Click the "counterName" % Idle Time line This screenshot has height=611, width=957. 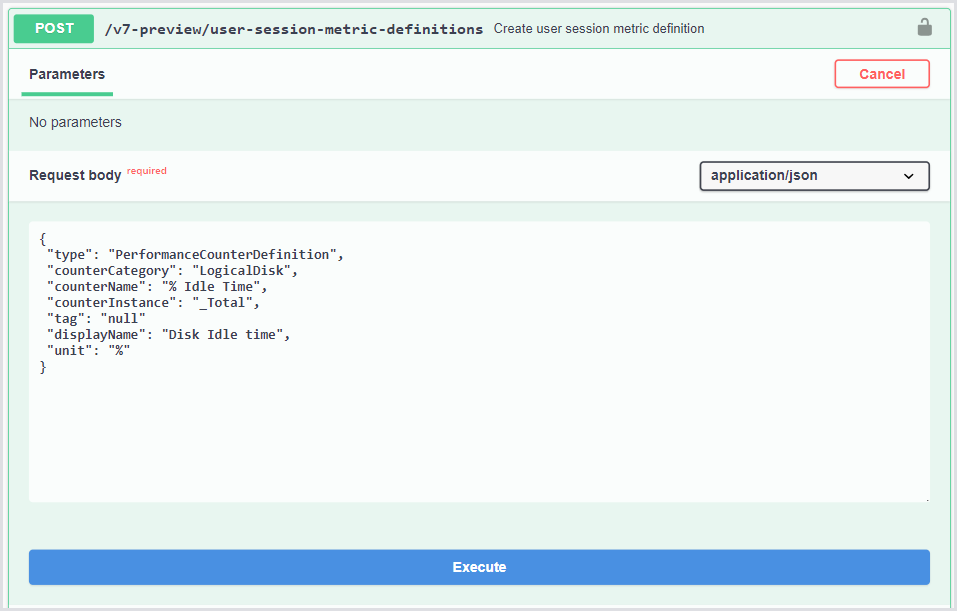click(x=157, y=287)
